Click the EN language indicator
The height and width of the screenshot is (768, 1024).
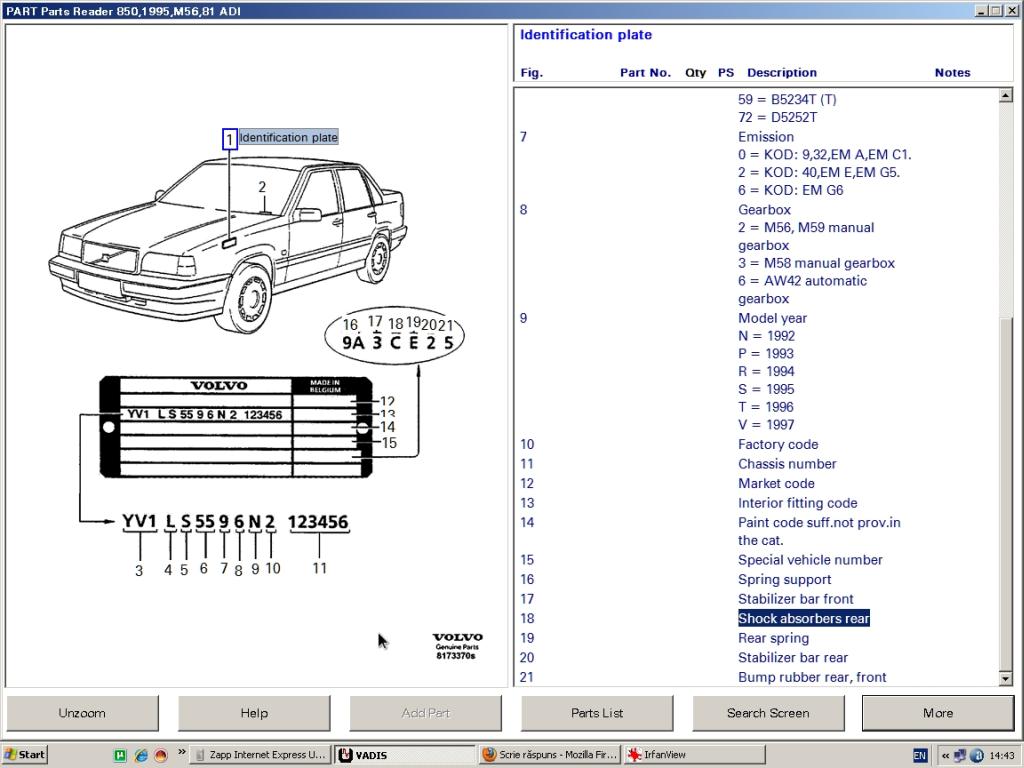click(x=920, y=755)
